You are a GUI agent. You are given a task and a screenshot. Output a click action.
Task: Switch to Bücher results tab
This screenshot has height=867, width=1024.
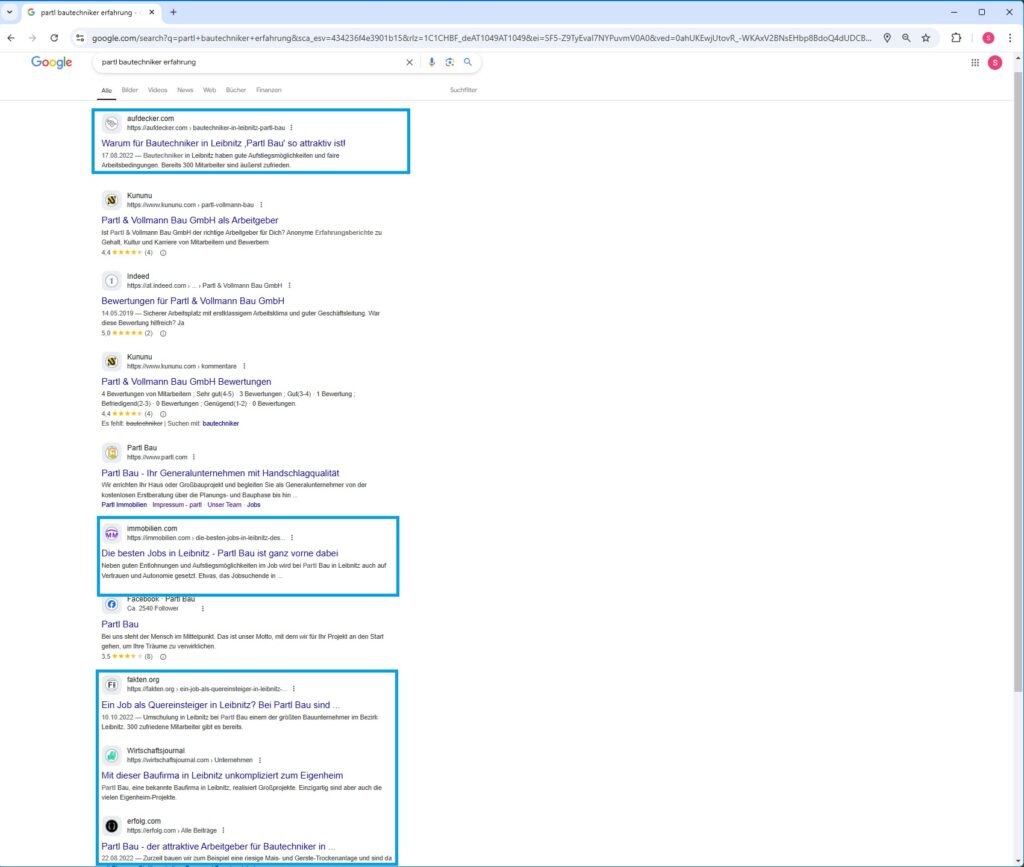236,90
